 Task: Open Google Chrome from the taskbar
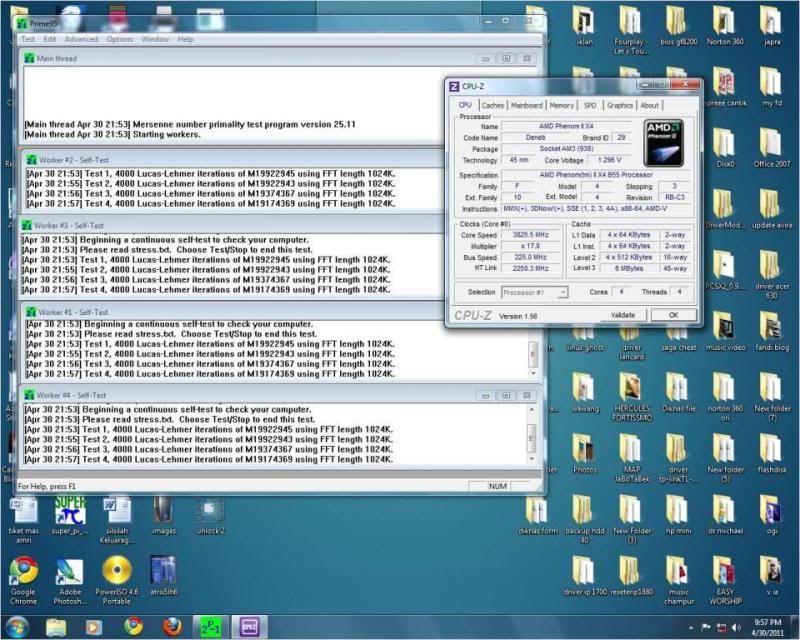[x=133, y=627]
